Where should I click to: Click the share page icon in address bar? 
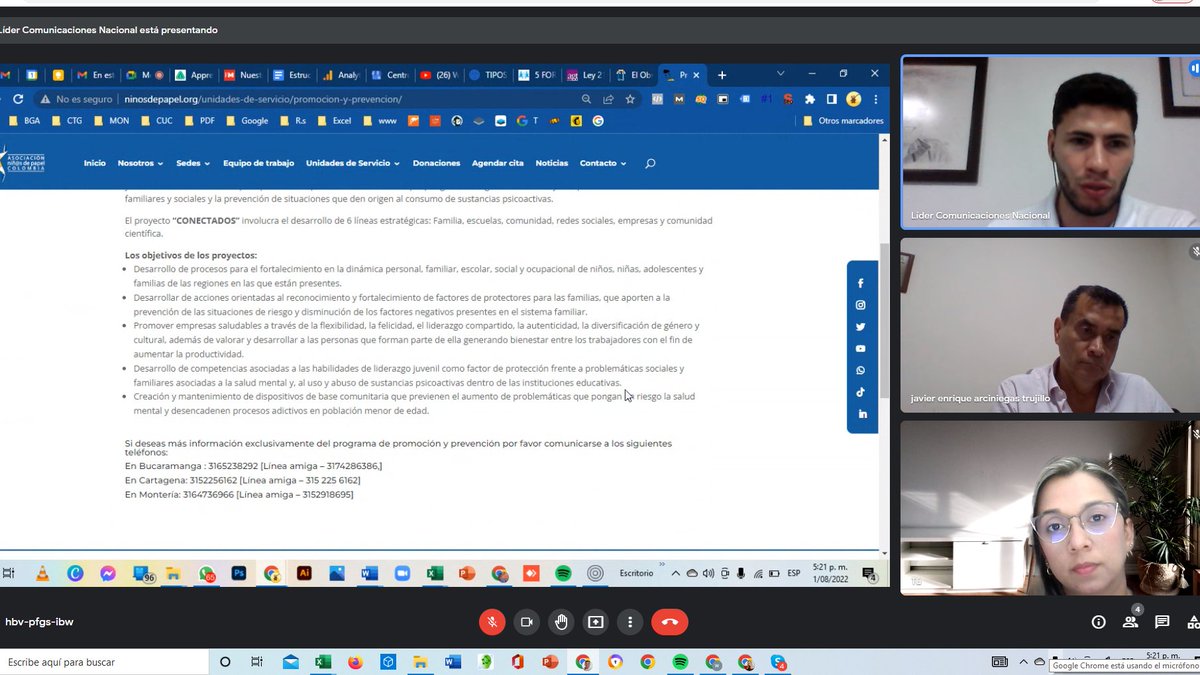pyautogui.click(x=608, y=99)
